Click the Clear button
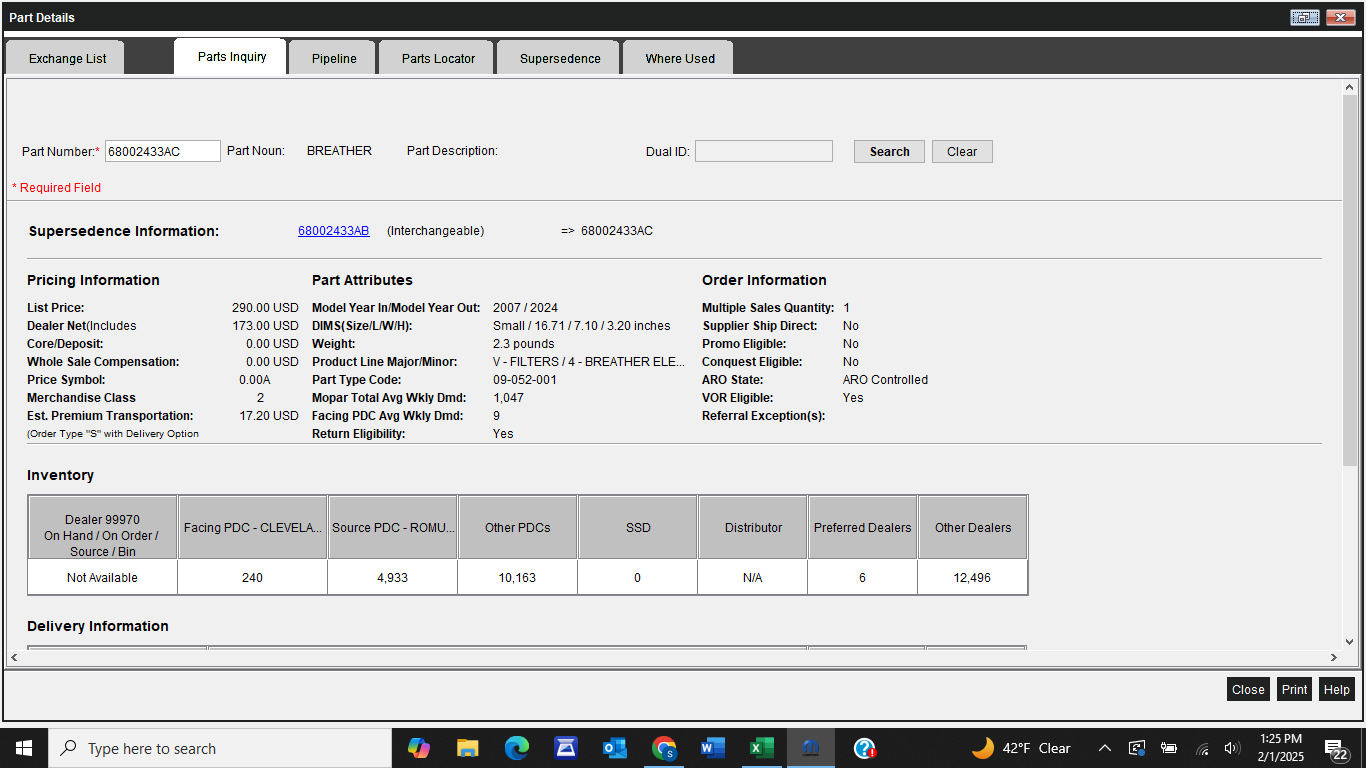This screenshot has width=1366, height=768. click(x=962, y=152)
